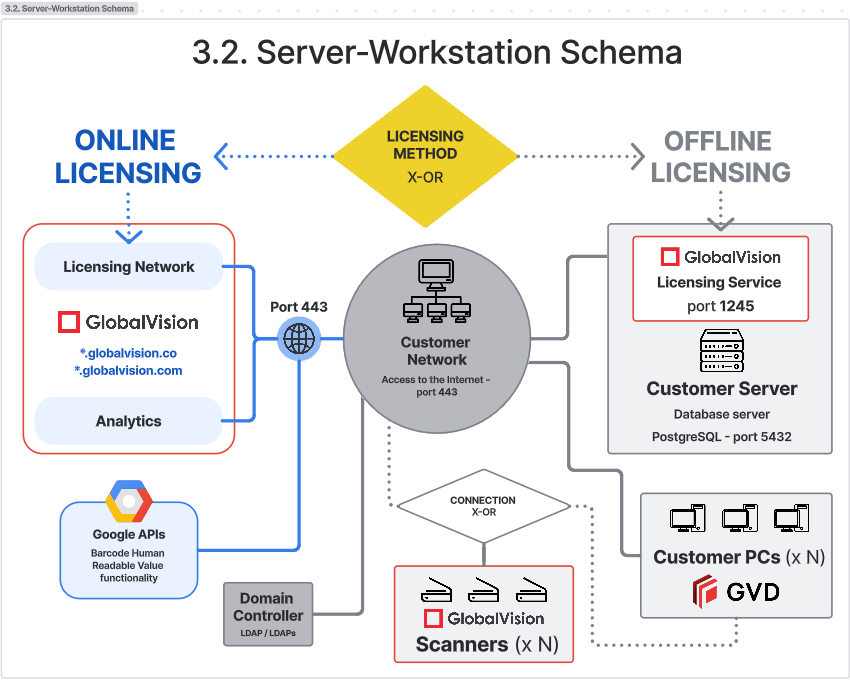The height and width of the screenshot is (680, 850).
Task: Select the Google APIs hexagon logo
Action: tap(129, 504)
